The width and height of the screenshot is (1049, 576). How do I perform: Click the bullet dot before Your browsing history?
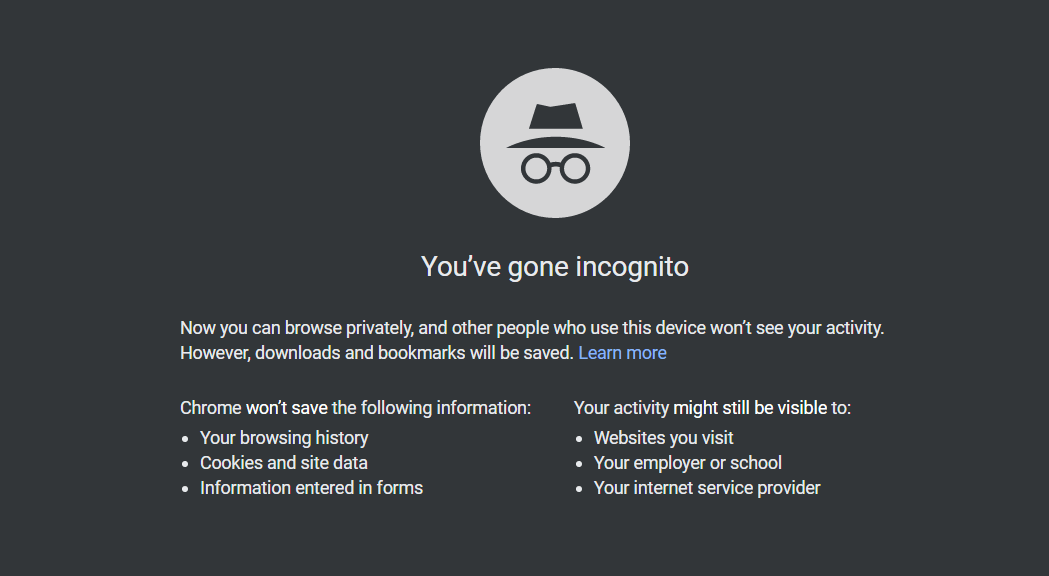185,439
